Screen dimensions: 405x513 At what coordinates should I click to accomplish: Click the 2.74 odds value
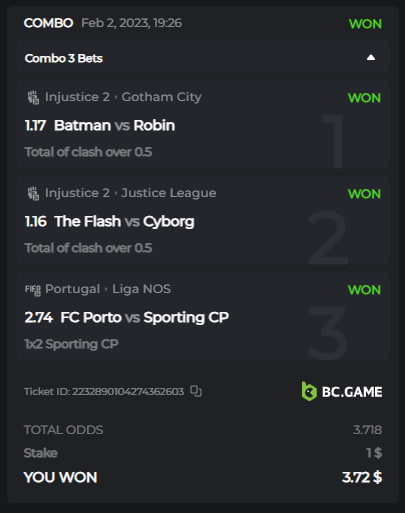[39, 317]
